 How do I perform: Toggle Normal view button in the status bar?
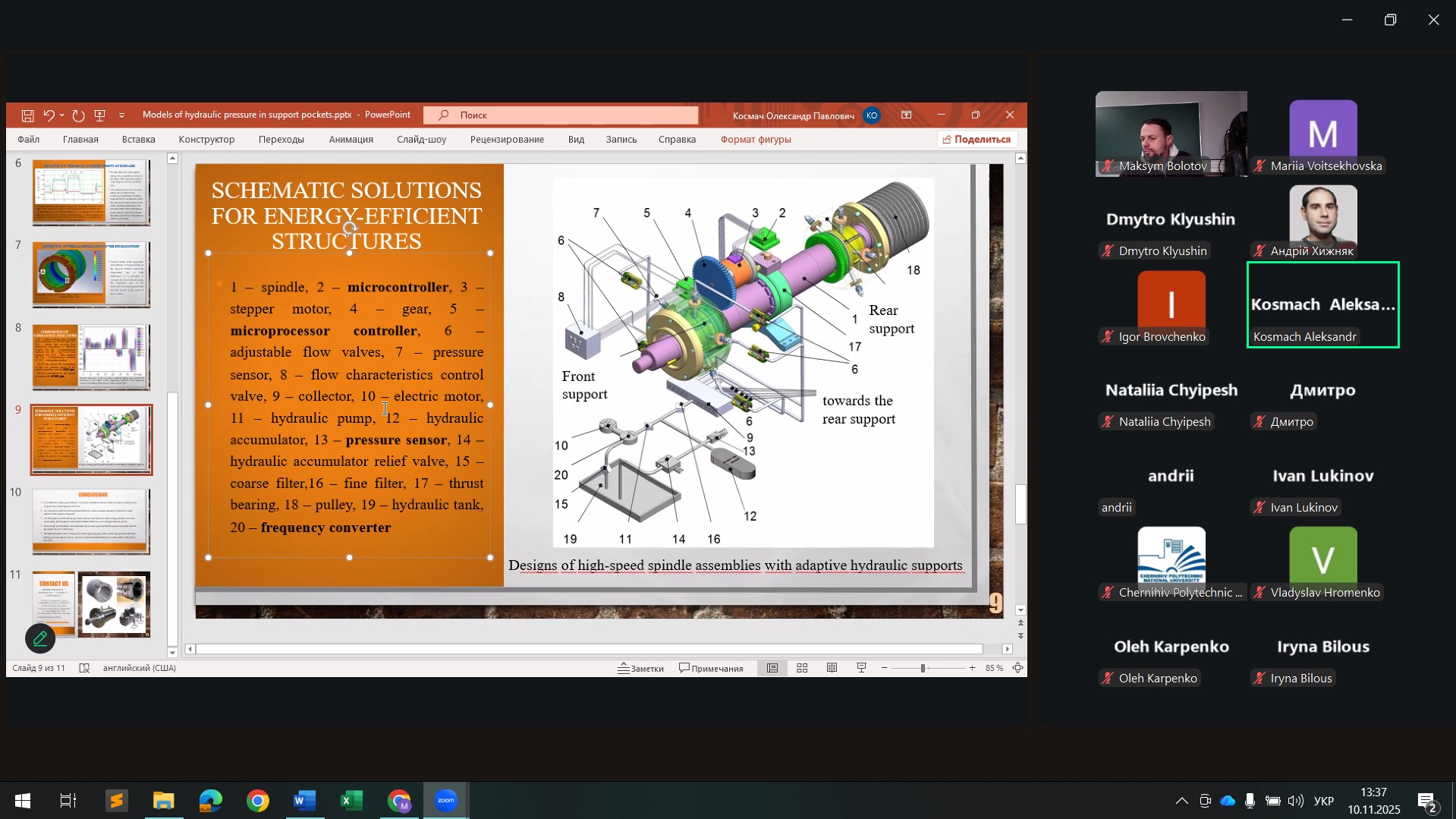pos(772,668)
